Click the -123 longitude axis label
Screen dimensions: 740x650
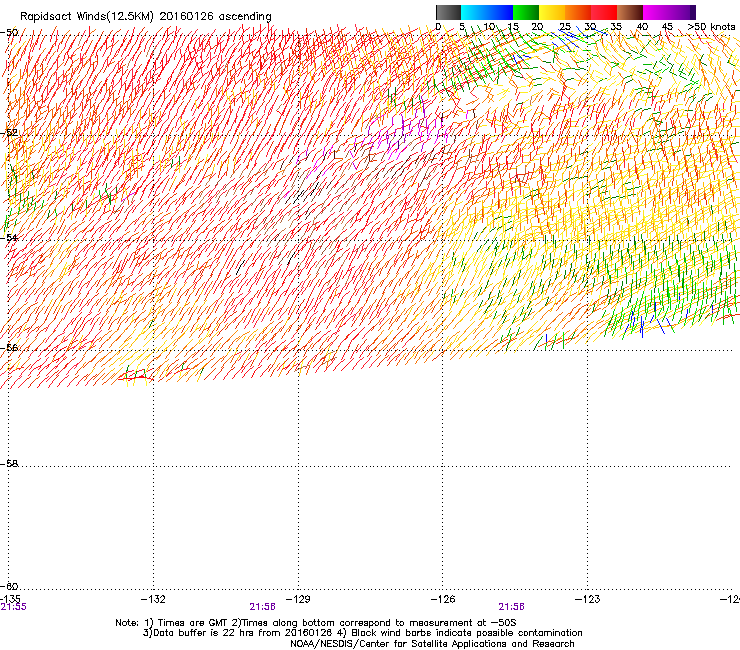[588, 599]
